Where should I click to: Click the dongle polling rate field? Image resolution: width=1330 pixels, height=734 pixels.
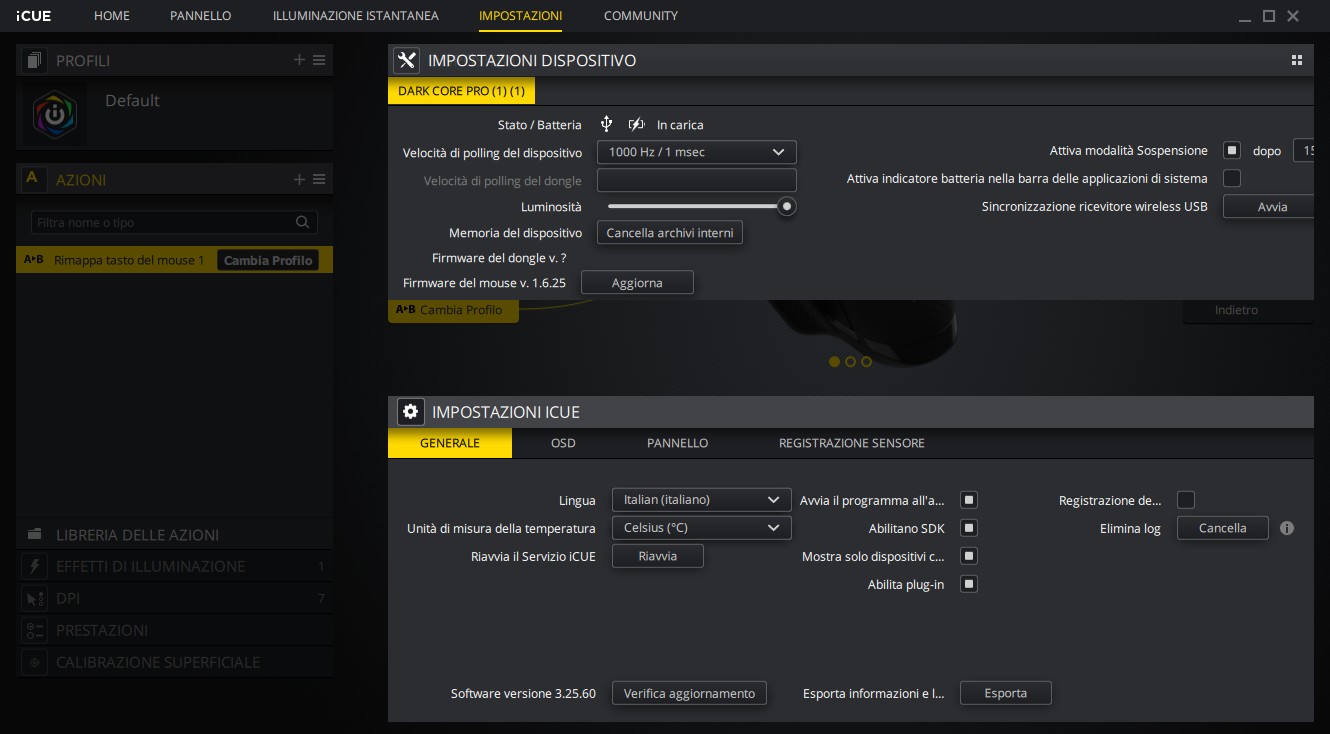pos(697,180)
